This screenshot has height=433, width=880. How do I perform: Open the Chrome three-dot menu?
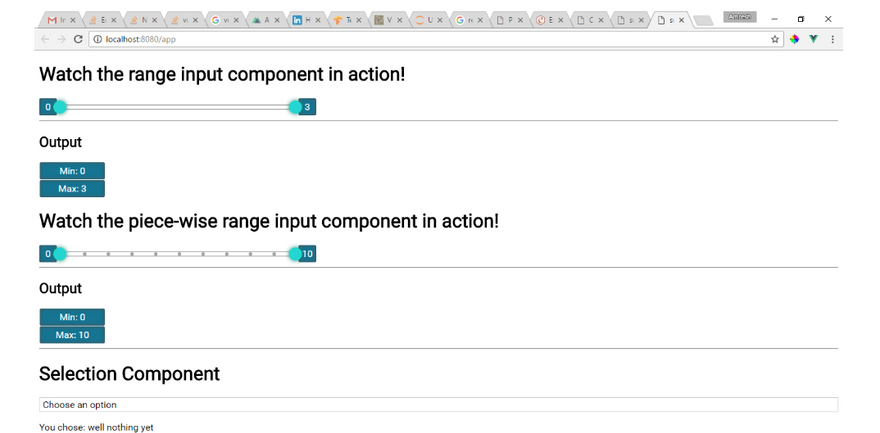coord(832,39)
